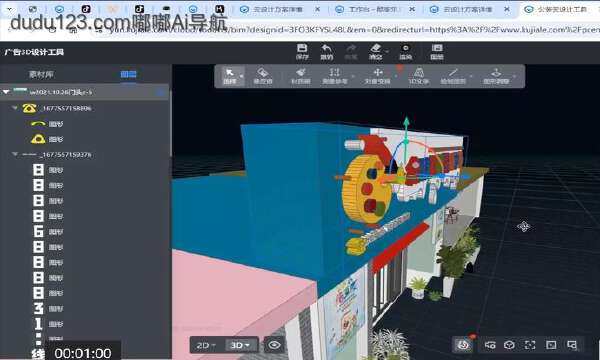Viewport: 600px width, 360px height.
Task: Collapse the top-level door sign tree node
Action: click(x=6, y=92)
